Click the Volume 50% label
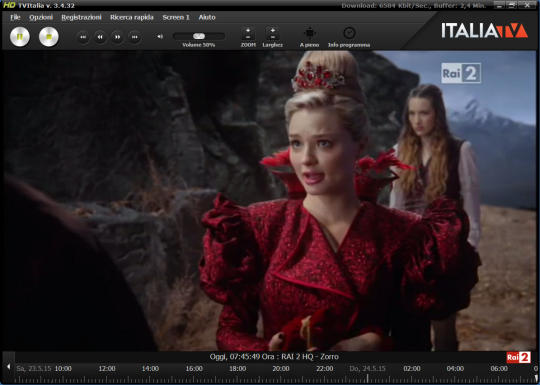540x385 pixels. pos(199,45)
